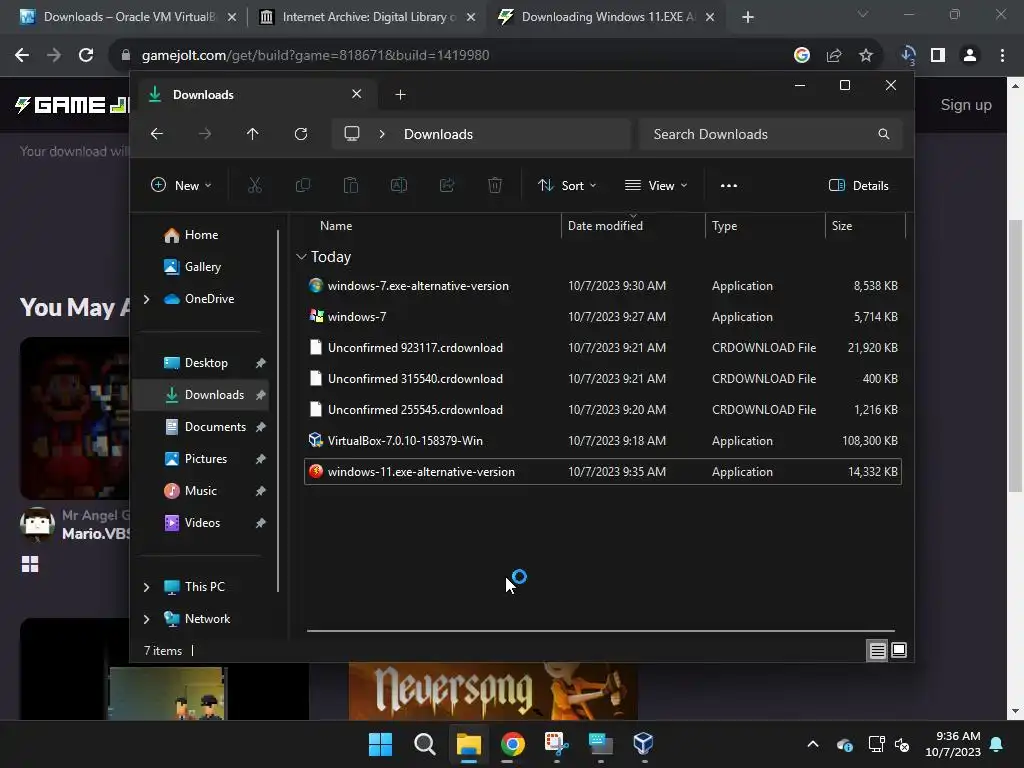
Task: Click the Neversong game thumbnail on Game Jolt
Action: pyautogui.click(x=493, y=691)
